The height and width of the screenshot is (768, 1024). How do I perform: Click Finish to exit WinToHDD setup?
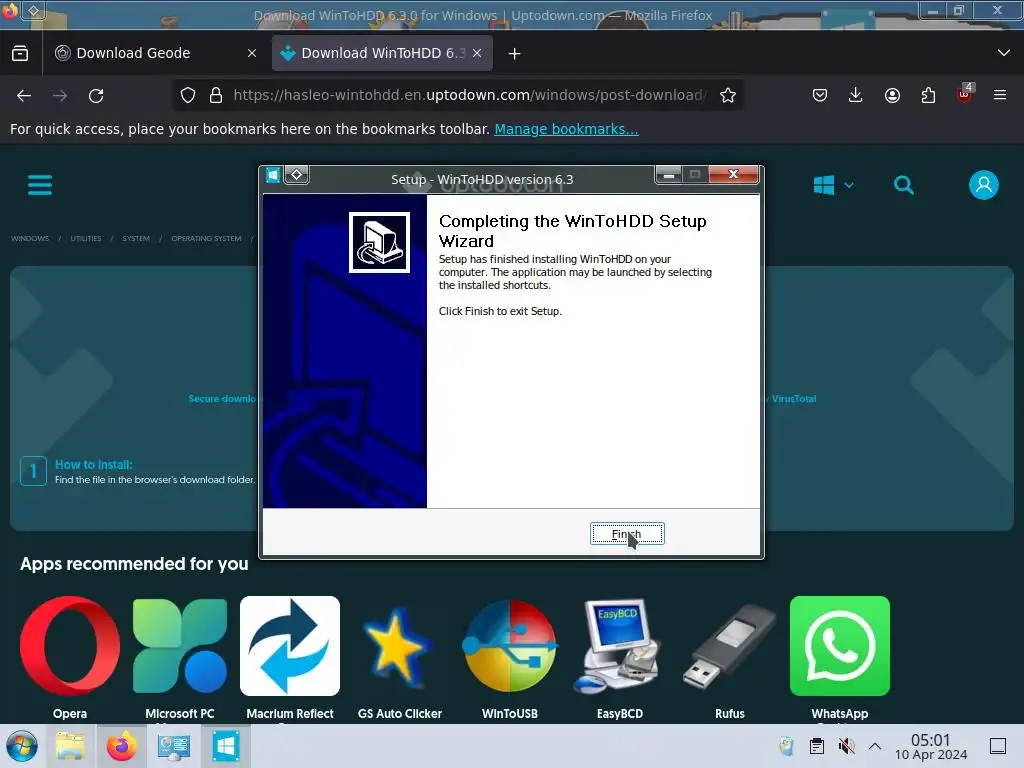coord(626,534)
